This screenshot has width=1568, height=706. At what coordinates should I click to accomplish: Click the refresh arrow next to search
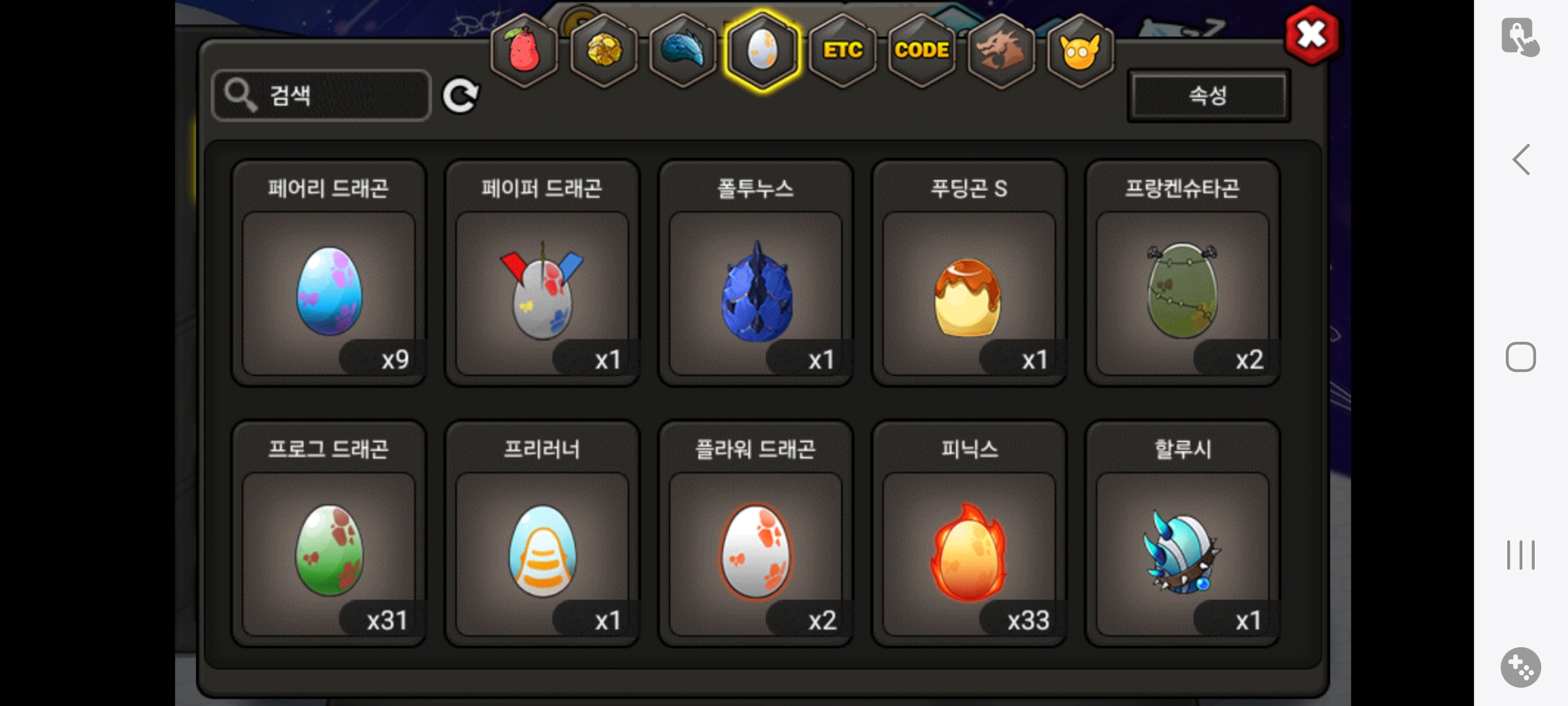pos(461,96)
